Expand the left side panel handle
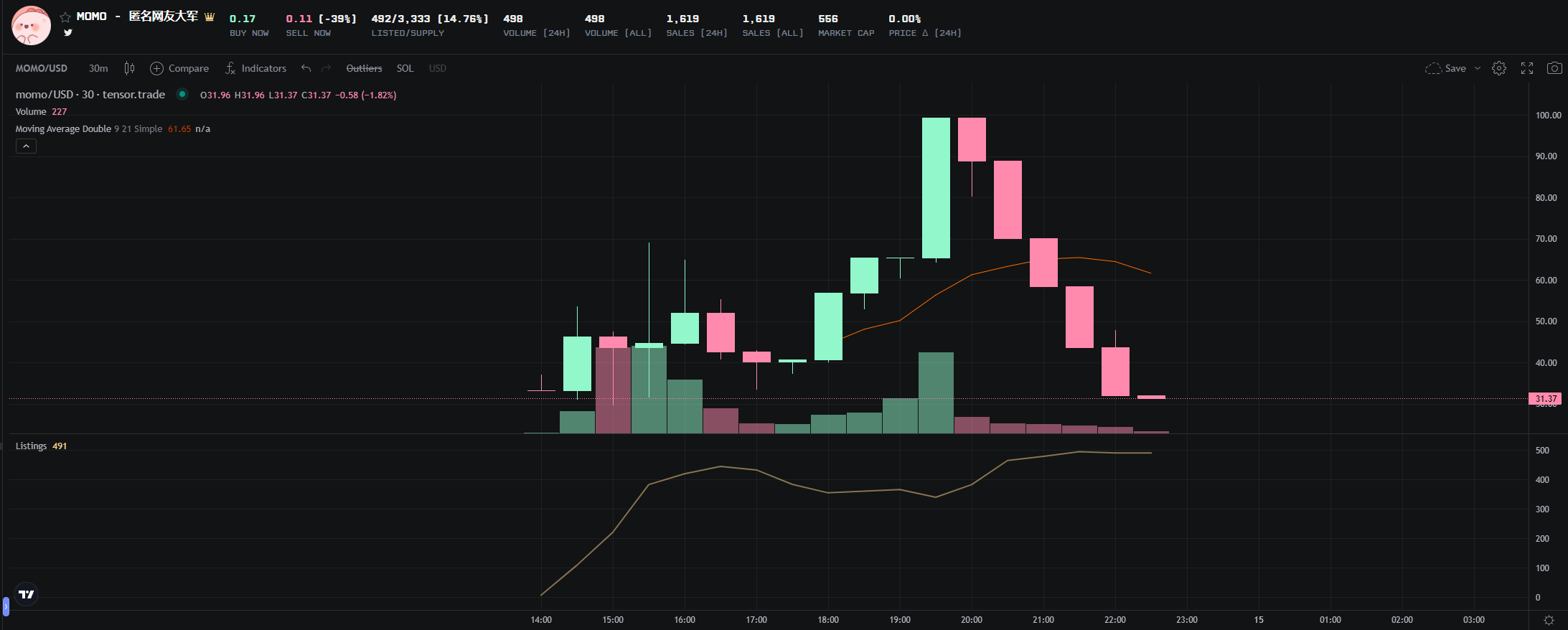This screenshot has width=1568, height=630. point(6,606)
